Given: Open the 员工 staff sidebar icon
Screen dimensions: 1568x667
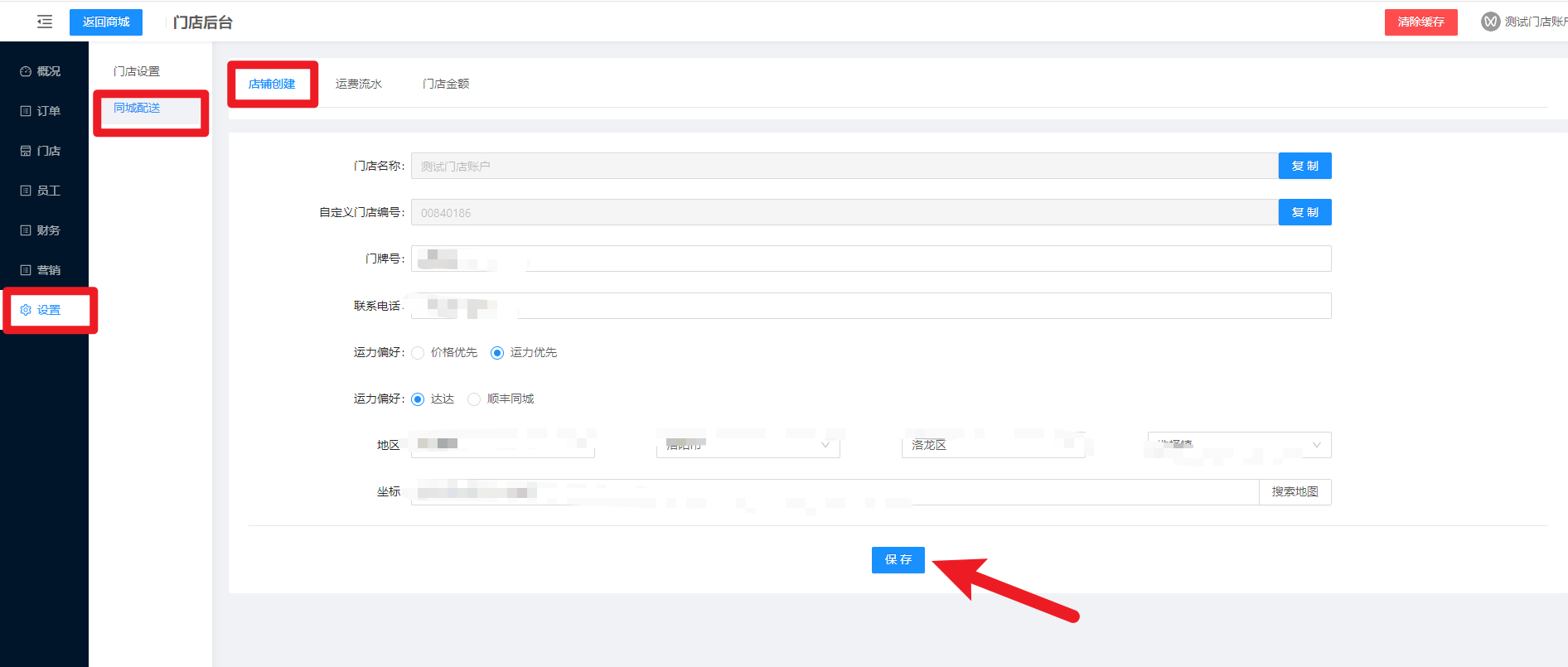Looking at the screenshot, I should tap(26, 191).
